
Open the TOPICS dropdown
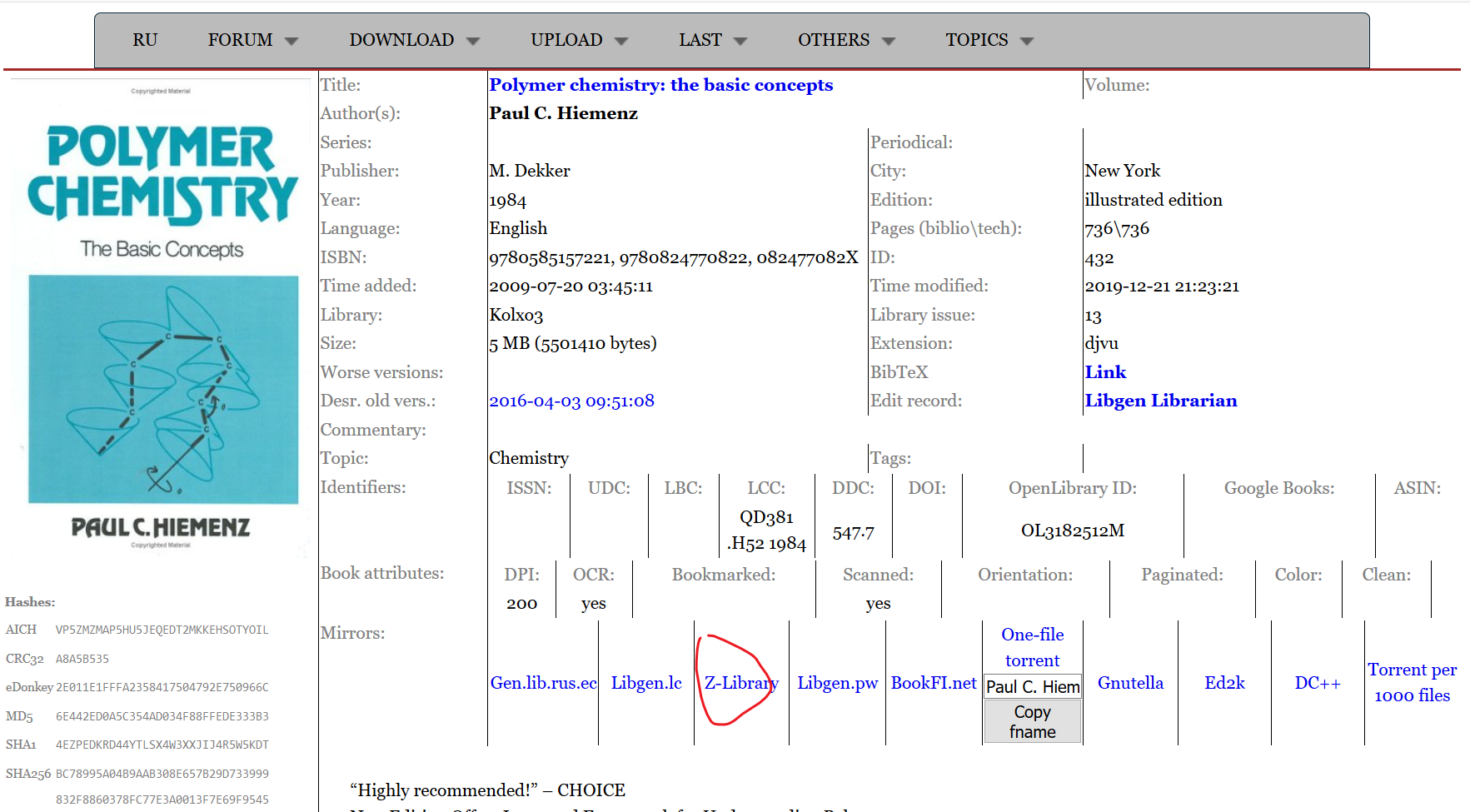pyautogui.click(x=1027, y=40)
